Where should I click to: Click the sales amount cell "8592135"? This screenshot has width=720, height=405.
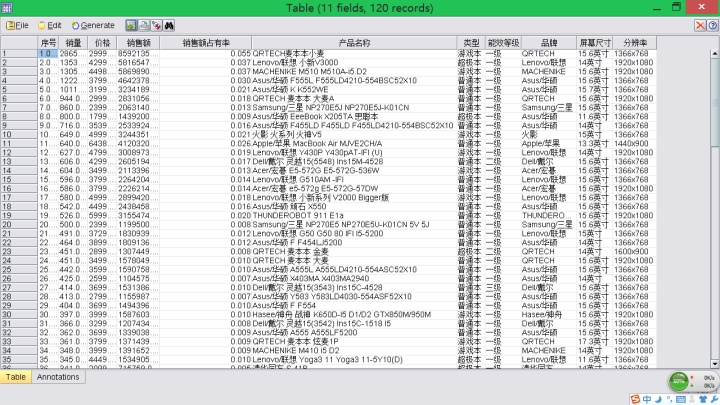(136, 54)
